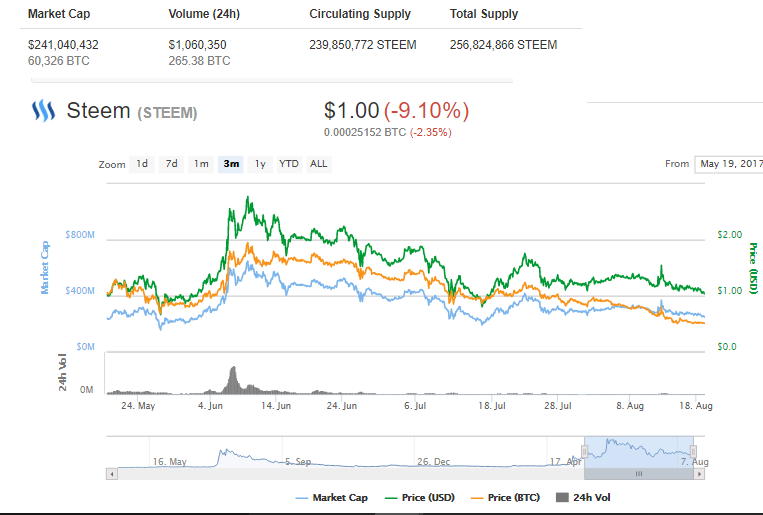Grab the navigator left range handle

point(584,451)
